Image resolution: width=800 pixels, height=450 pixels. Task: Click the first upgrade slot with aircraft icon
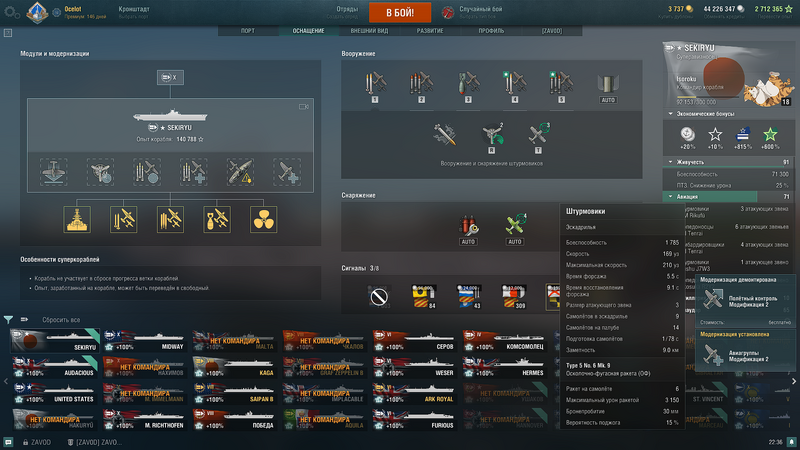(x=54, y=172)
